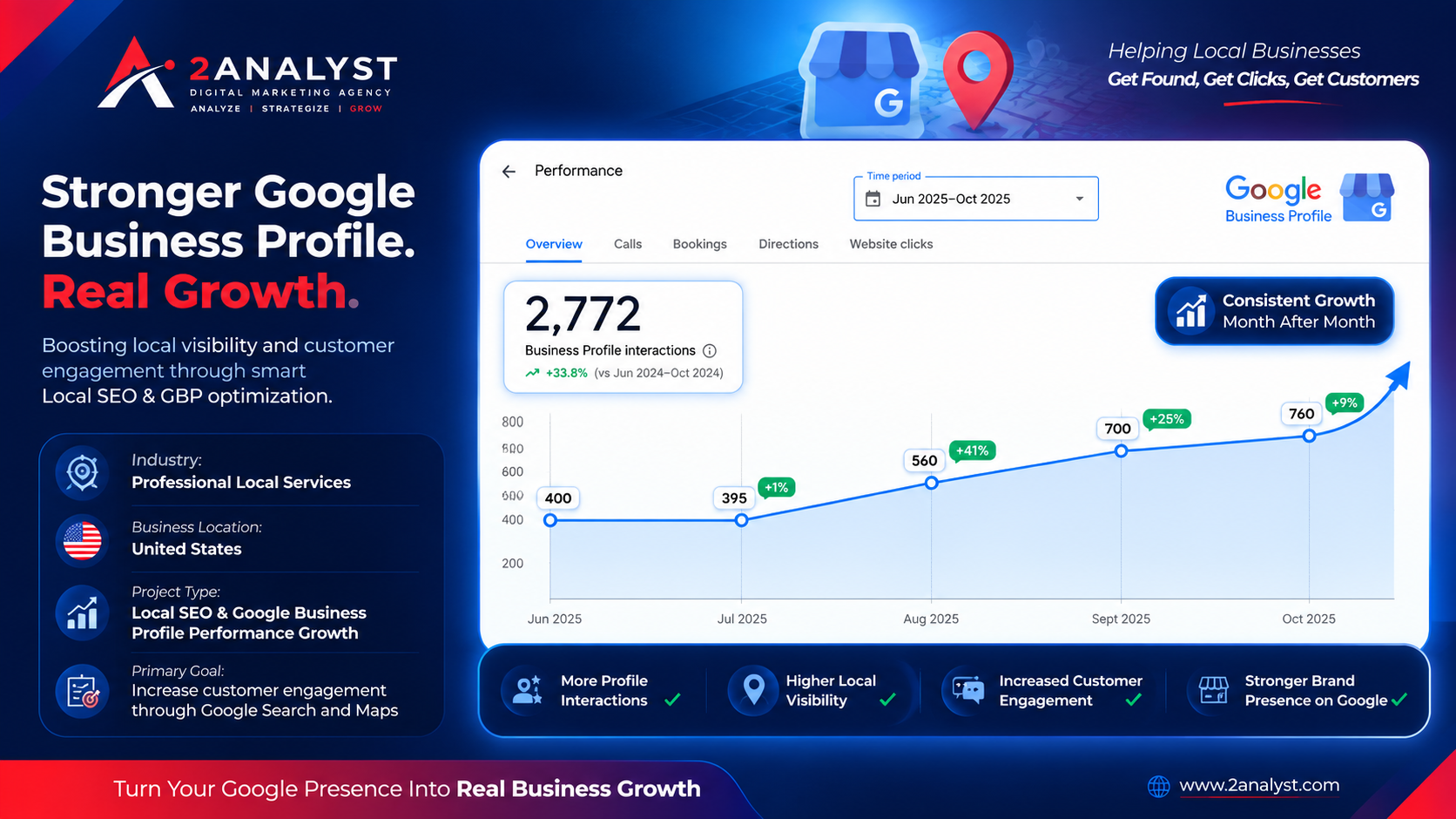The image size is (1456, 819).
Task: Click the United States flag icon
Action: click(x=83, y=540)
